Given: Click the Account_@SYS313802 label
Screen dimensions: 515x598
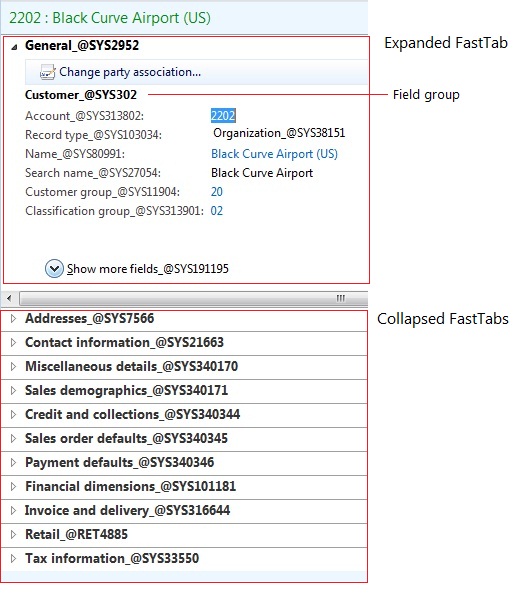Looking at the screenshot, I should 84,116.
